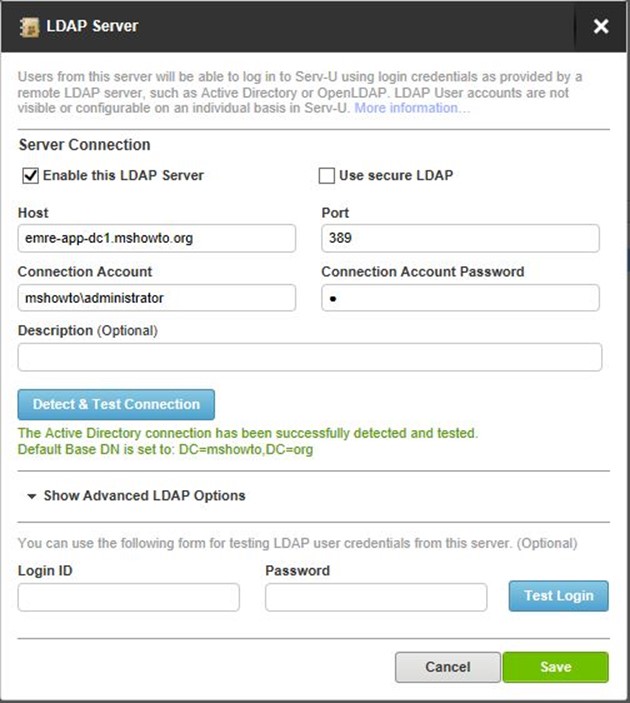Focus the Host input field
The height and width of the screenshot is (703, 630).
point(156,238)
